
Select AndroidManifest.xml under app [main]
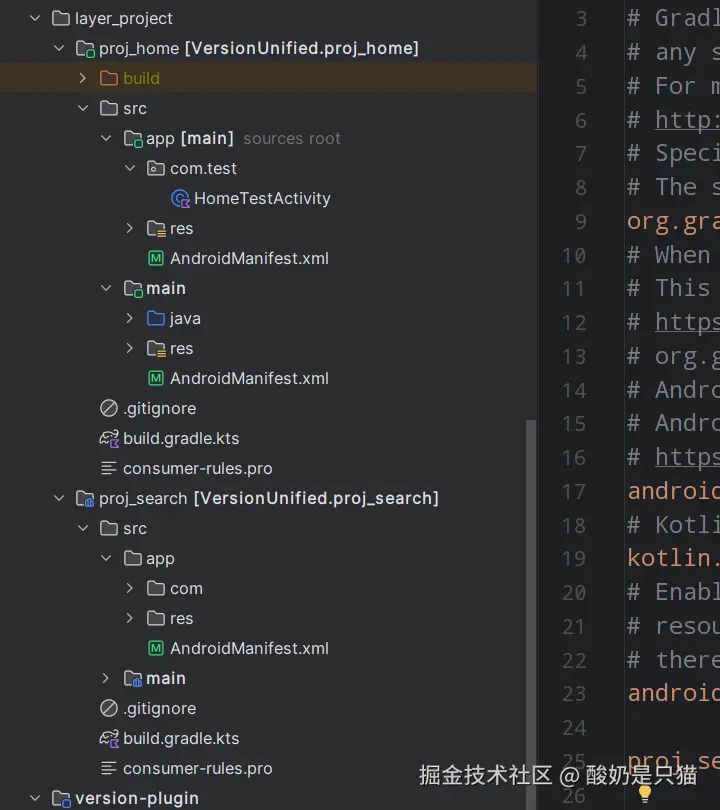coord(249,258)
